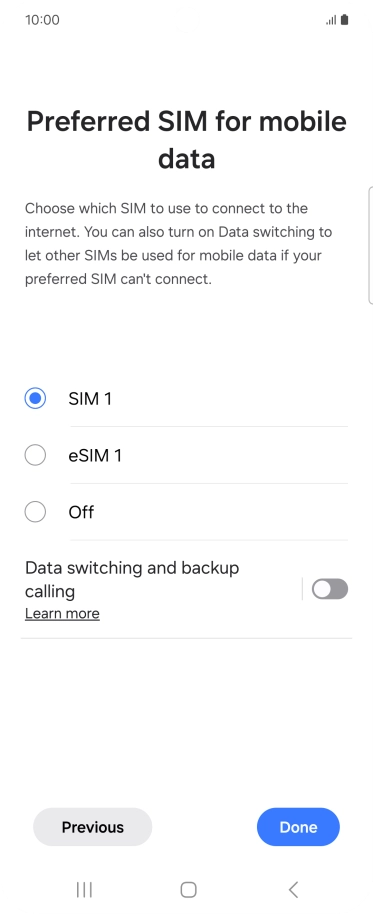Tap the Preferred SIM for mobile data heading
The width and height of the screenshot is (373, 914).
pyautogui.click(x=186, y=140)
